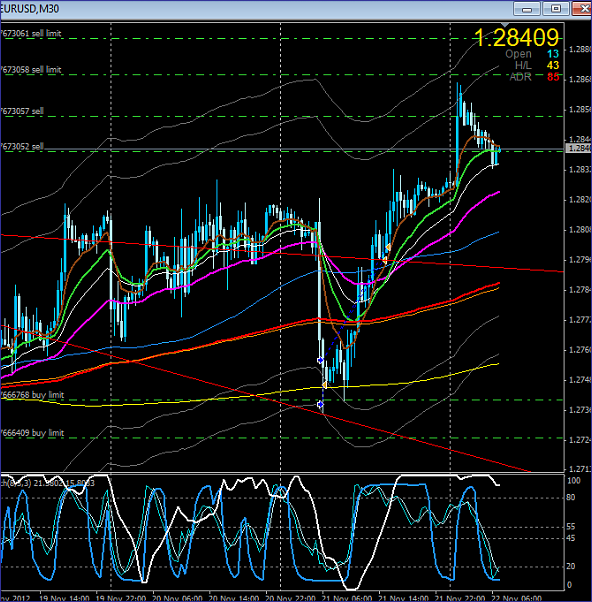Click the 20 Nov 06:00 time axis label
The height and width of the screenshot is (602, 592).
177,598
